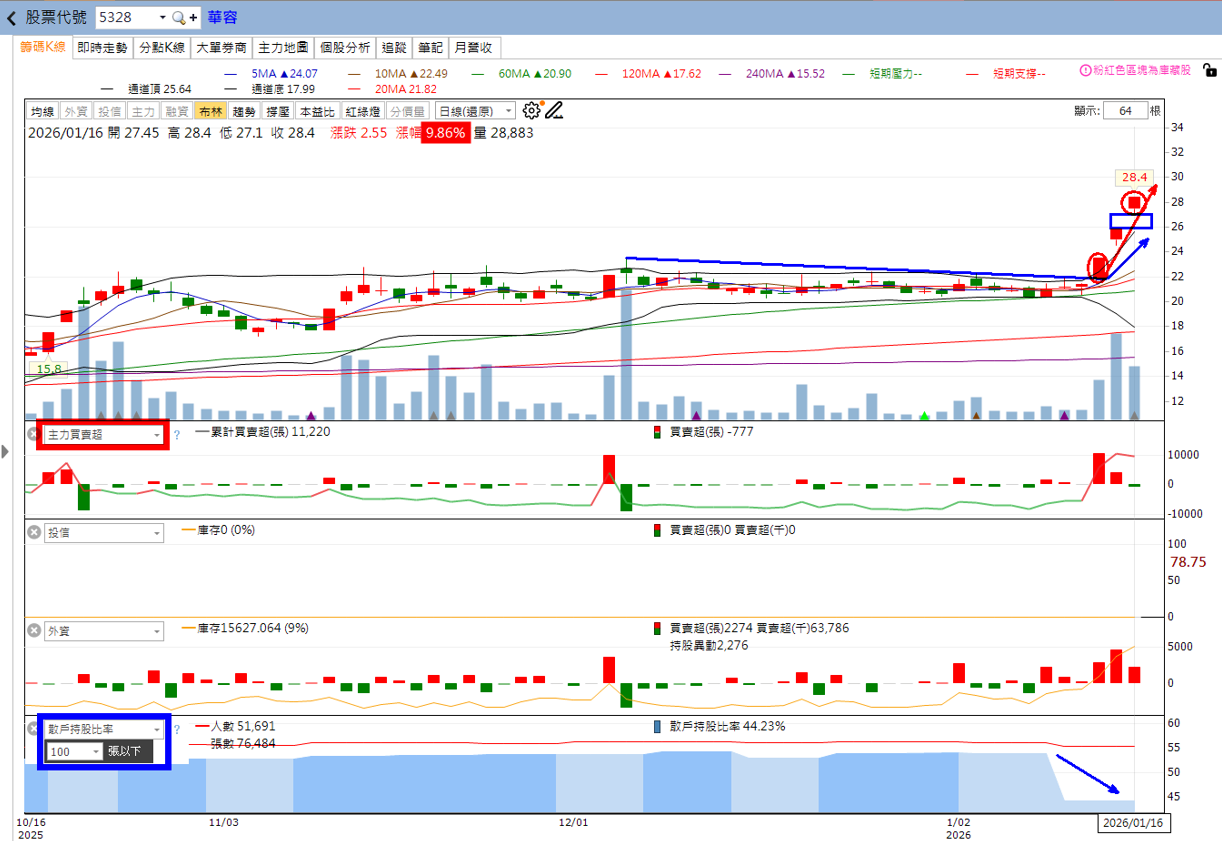Open the 主力買賣超 indicator dropdown
The image size is (1222, 841).
click(103, 435)
